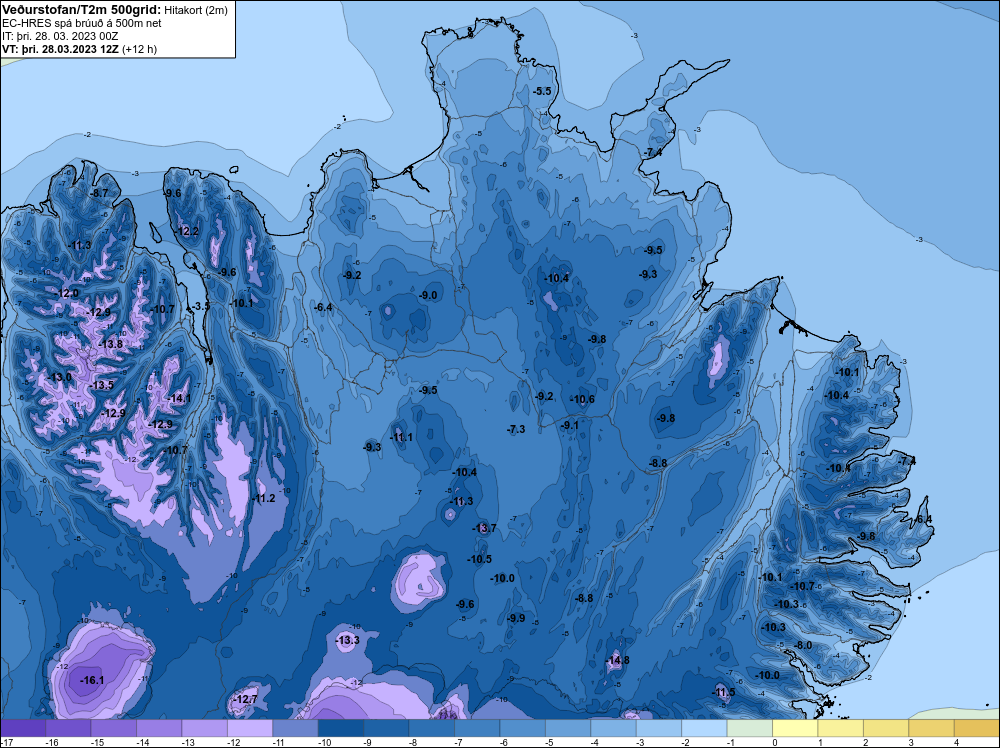Click the -13.5 temperature value
This screenshot has width=1000, height=748.
[x=102, y=385]
